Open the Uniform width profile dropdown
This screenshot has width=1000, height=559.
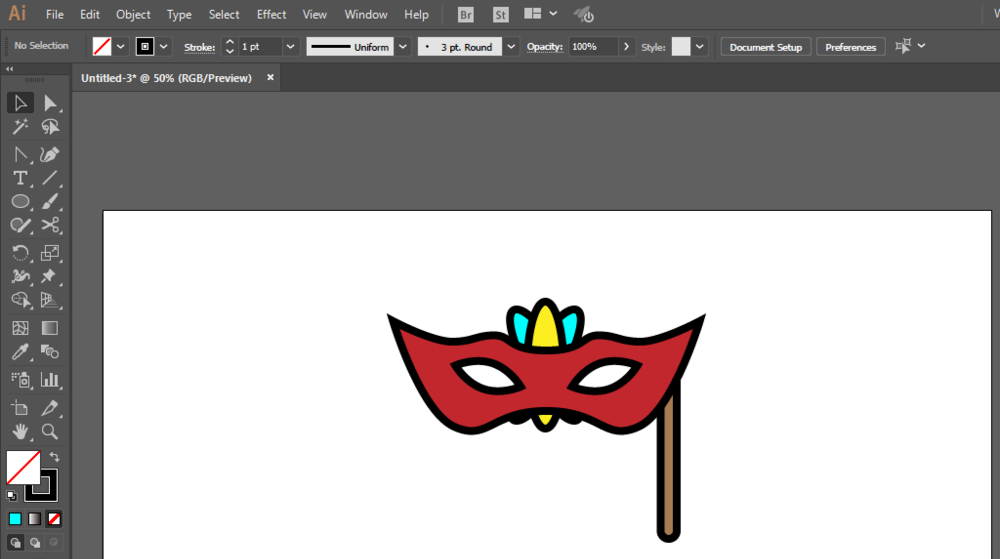[402, 47]
